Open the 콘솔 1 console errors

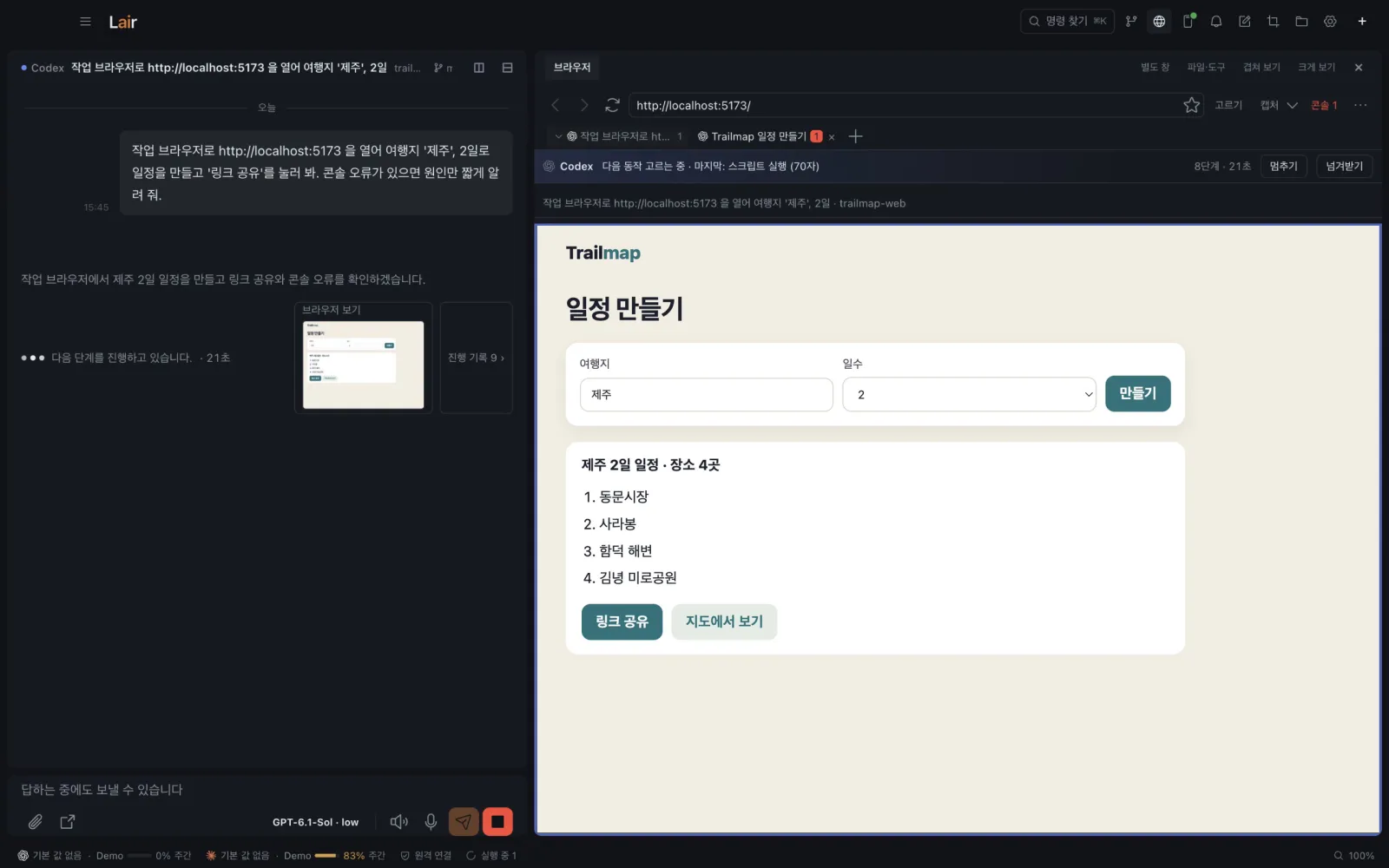[x=1324, y=105]
